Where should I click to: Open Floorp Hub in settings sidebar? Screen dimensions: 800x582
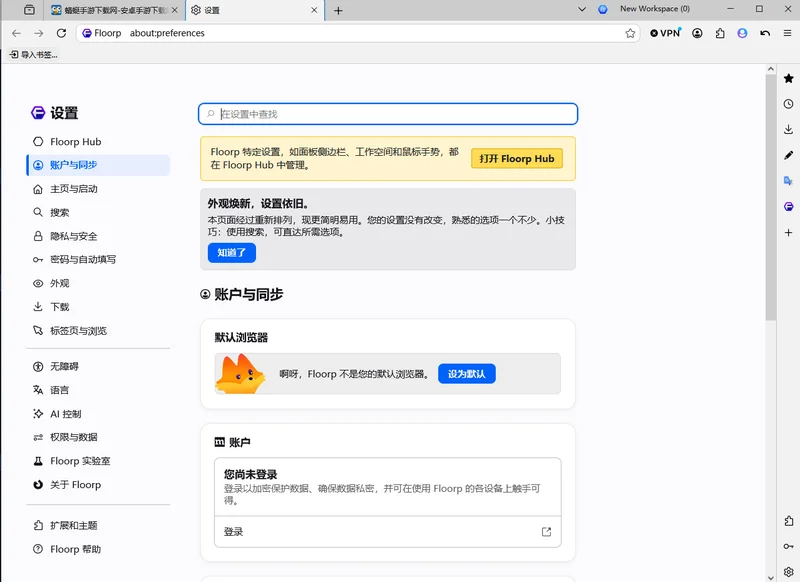pyautogui.click(x=98, y=142)
